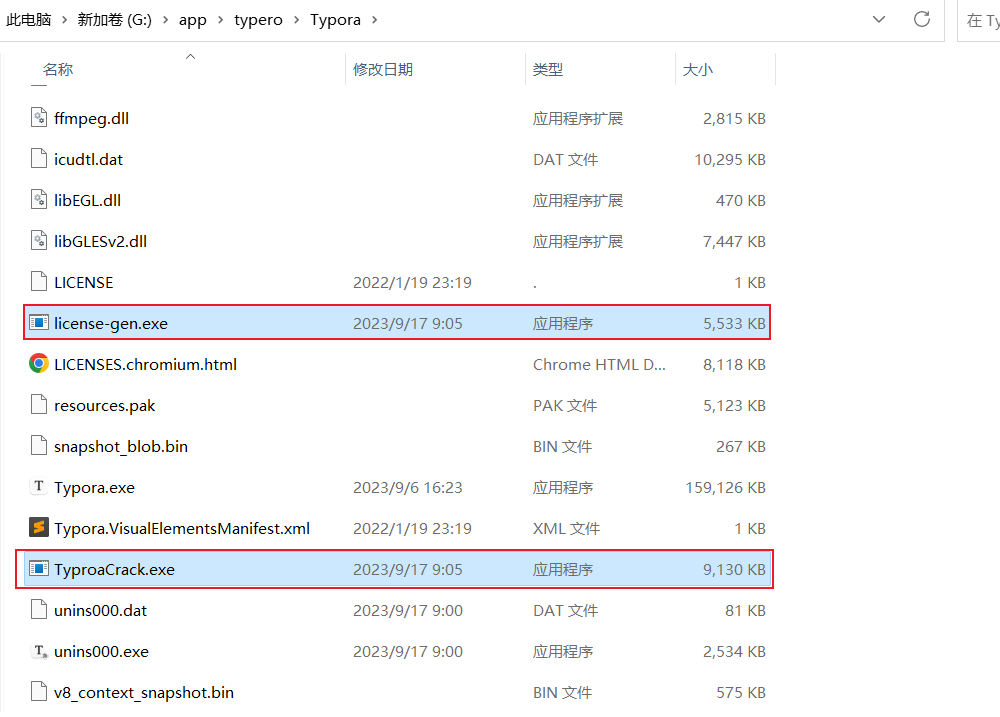Expand the chevron after Typora breadcrumb

point(373,20)
